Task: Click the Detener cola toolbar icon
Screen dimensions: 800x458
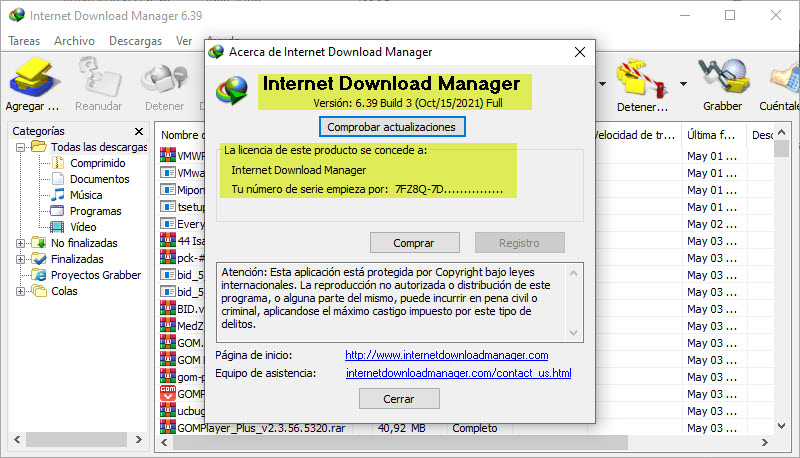Action: [641, 79]
